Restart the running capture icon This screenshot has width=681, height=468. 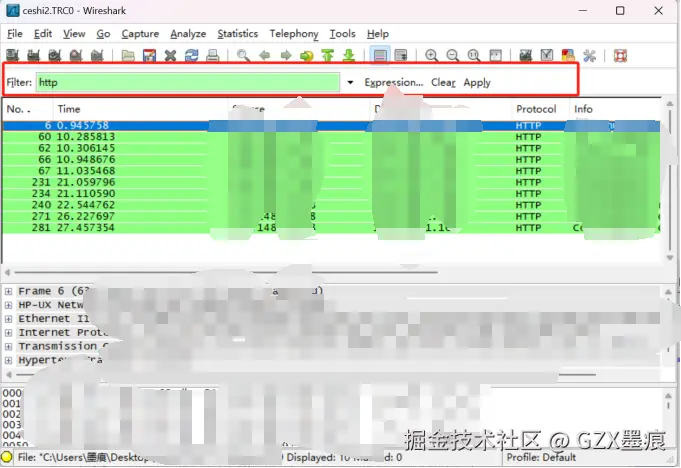pos(97,55)
